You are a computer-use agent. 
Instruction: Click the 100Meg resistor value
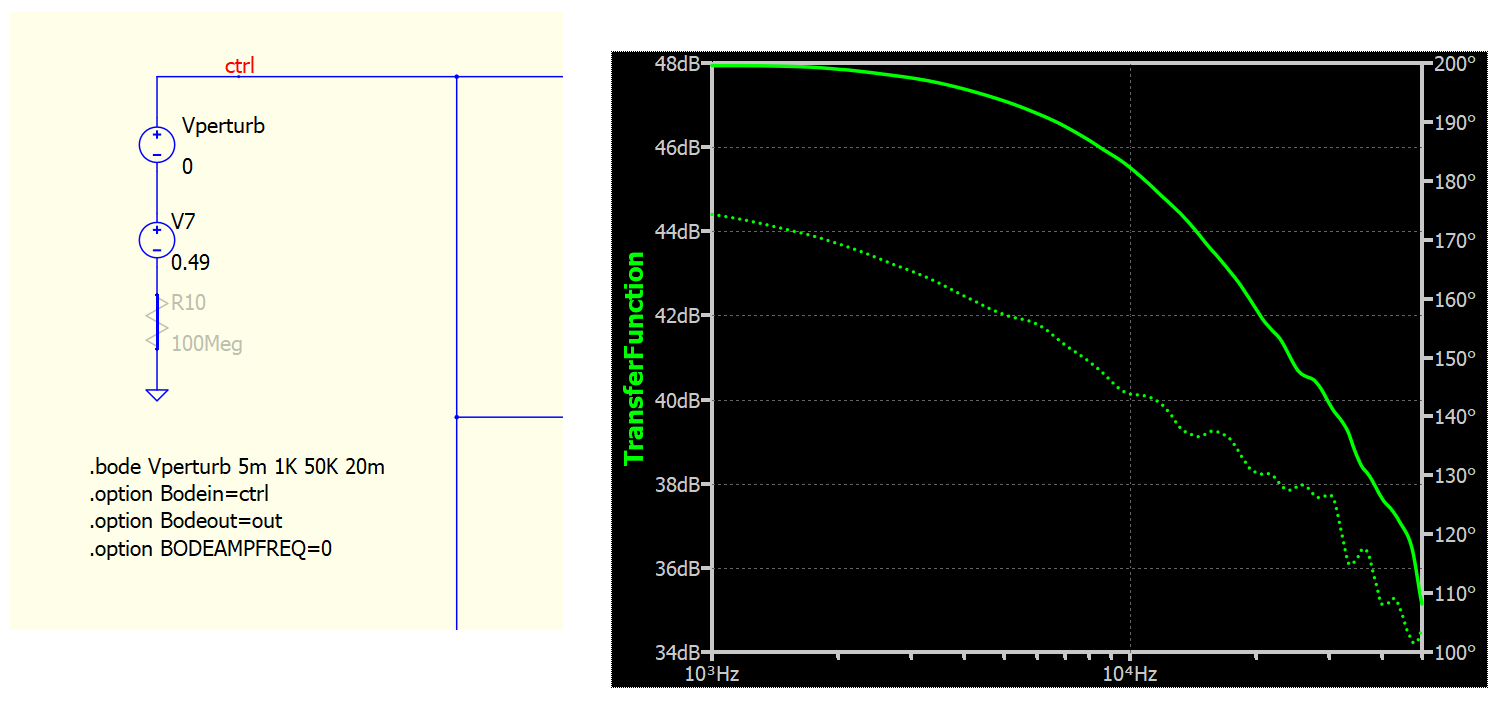pyautogui.click(x=207, y=345)
